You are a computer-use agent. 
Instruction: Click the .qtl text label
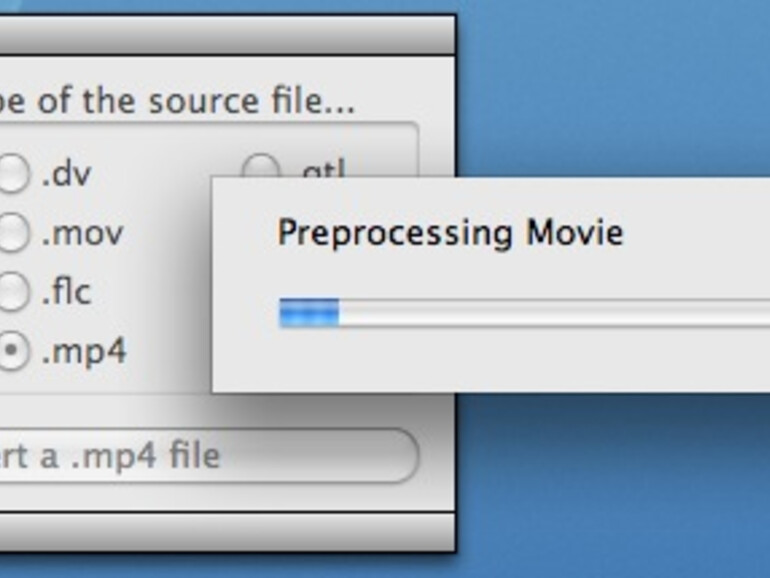(x=322, y=169)
